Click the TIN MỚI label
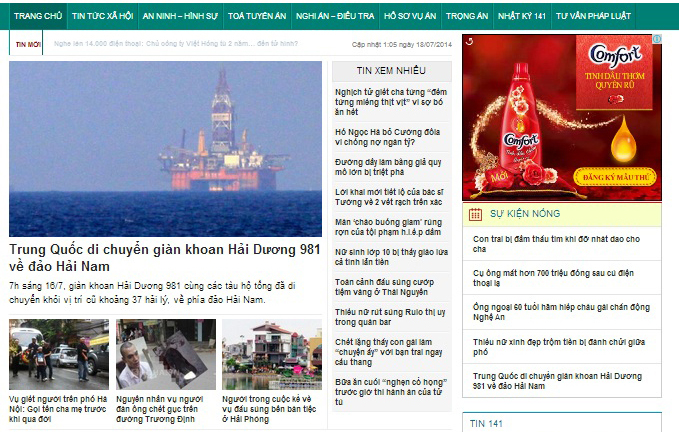The image size is (679, 432). (28, 44)
